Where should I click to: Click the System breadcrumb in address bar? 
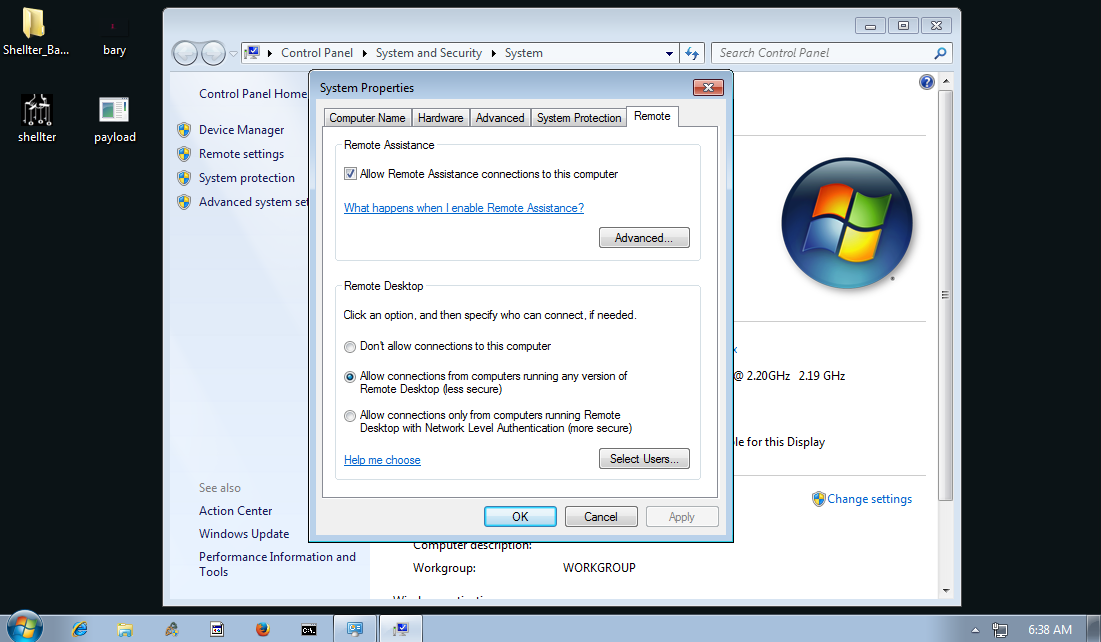click(523, 53)
